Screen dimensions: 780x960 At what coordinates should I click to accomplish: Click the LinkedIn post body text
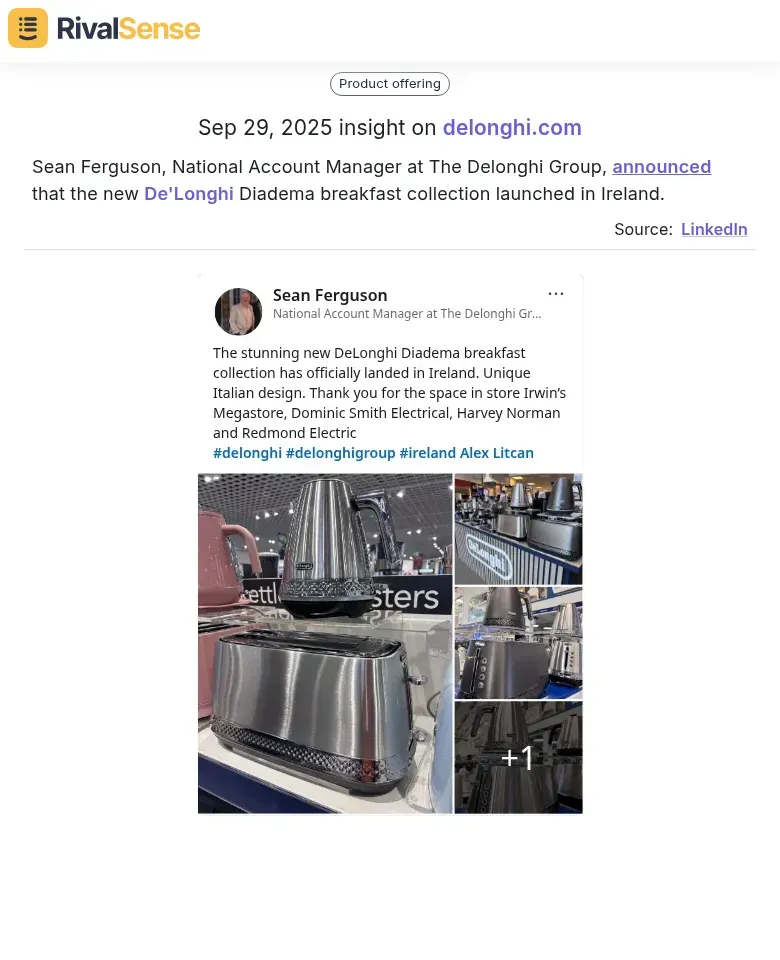(389, 392)
